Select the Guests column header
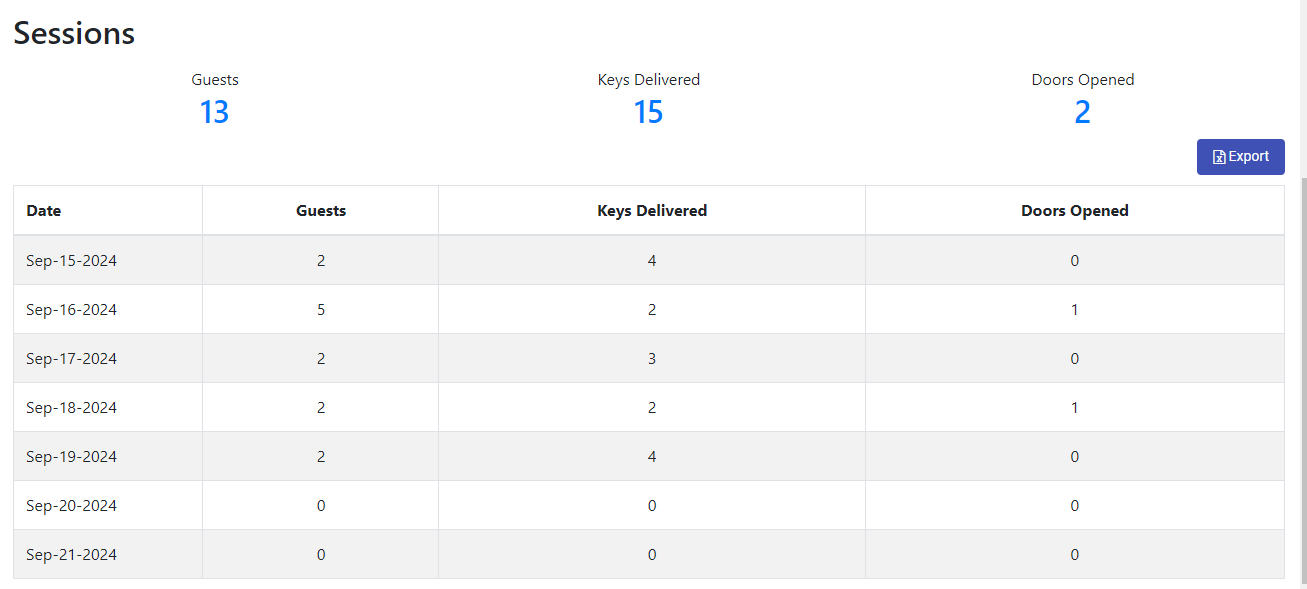The image size is (1307, 589). [x=321, y=211]
